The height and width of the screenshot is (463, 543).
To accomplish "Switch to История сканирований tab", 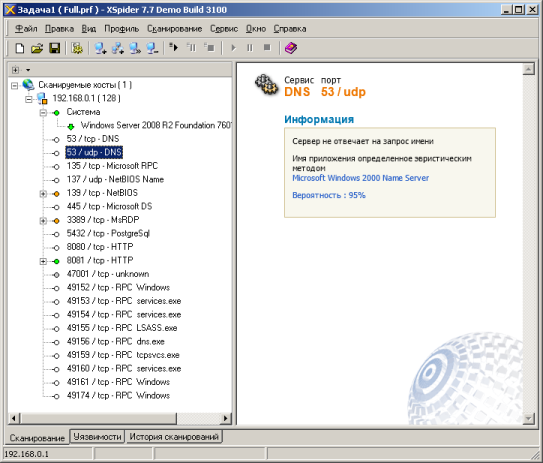I will 174,437.
